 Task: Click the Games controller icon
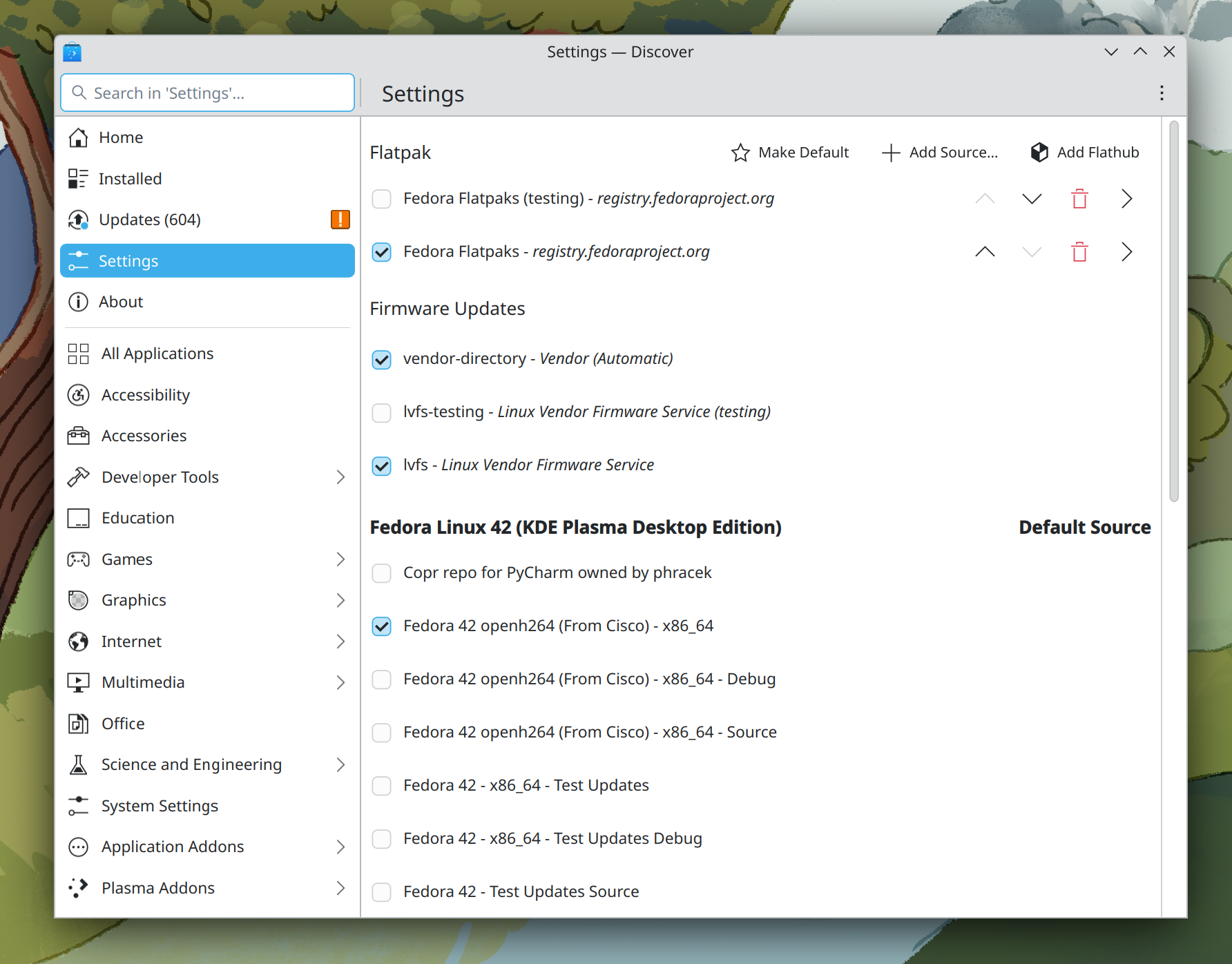tap(78, 559)
